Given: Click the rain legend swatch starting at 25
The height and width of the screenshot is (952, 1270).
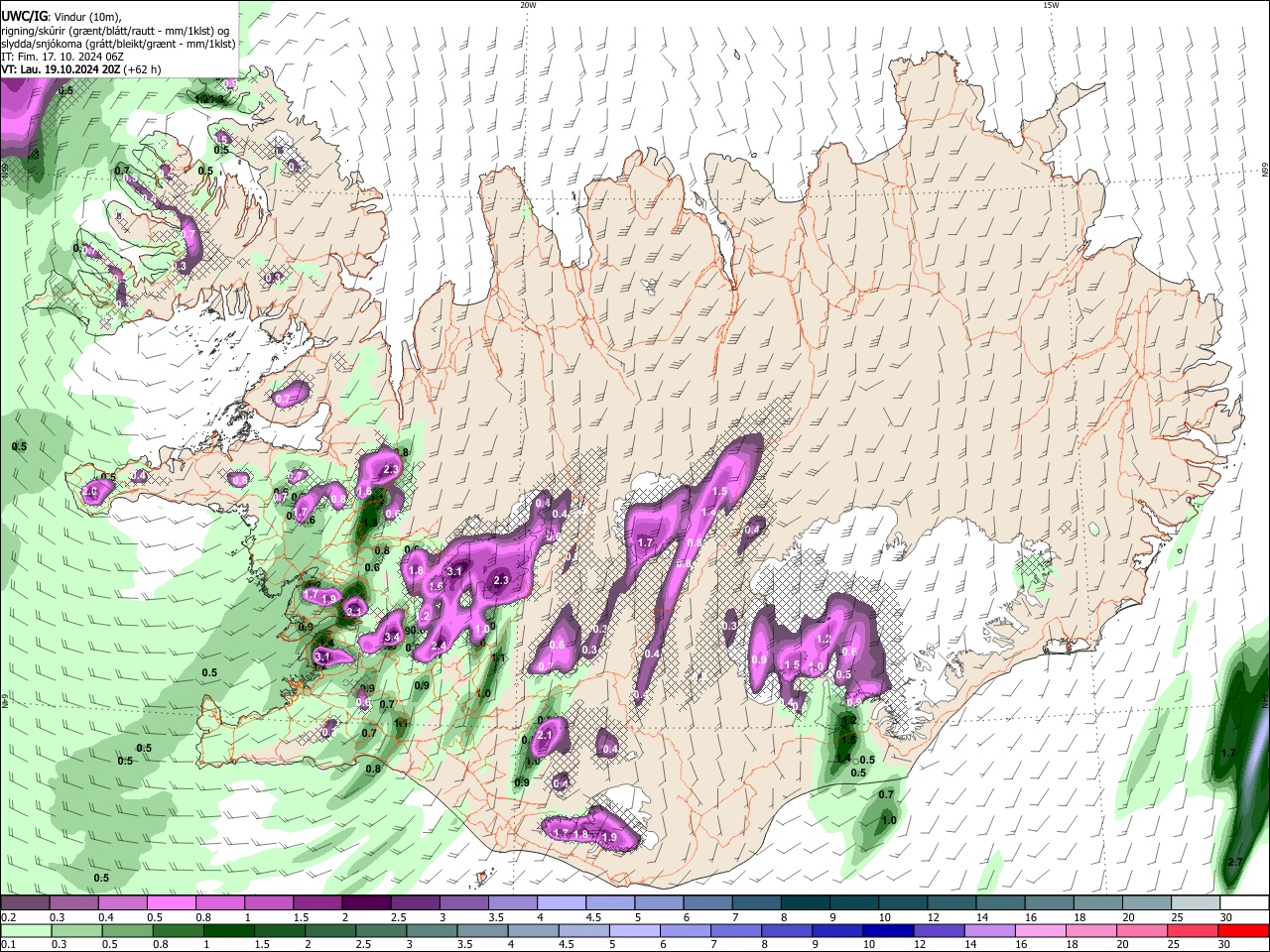Looking at the screenshot, I should [x=1193, y=930].
